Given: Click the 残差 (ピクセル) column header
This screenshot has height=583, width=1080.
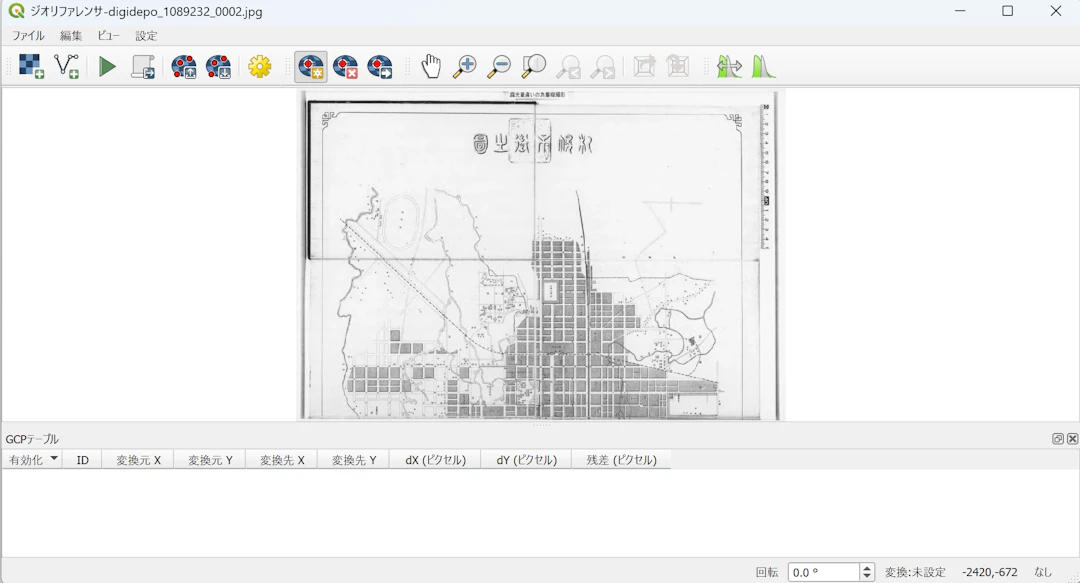Looking at the screenshot, I should pyautogui.click(x=621, y=460).
